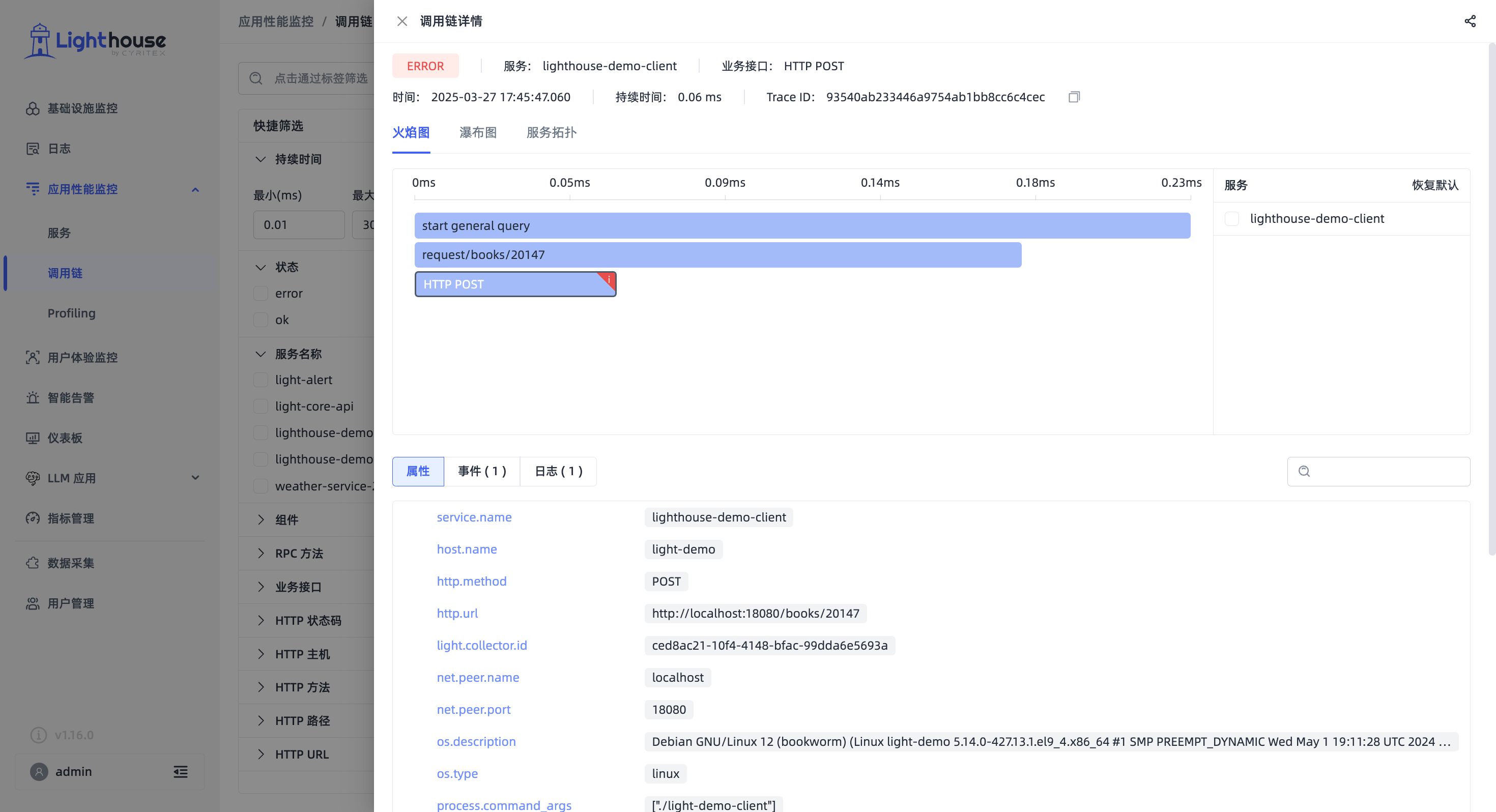The width and height of the screenshot is (1496, 812).
Task: Collapse the sidebar using admin menu icon
Action: point(181,771)
